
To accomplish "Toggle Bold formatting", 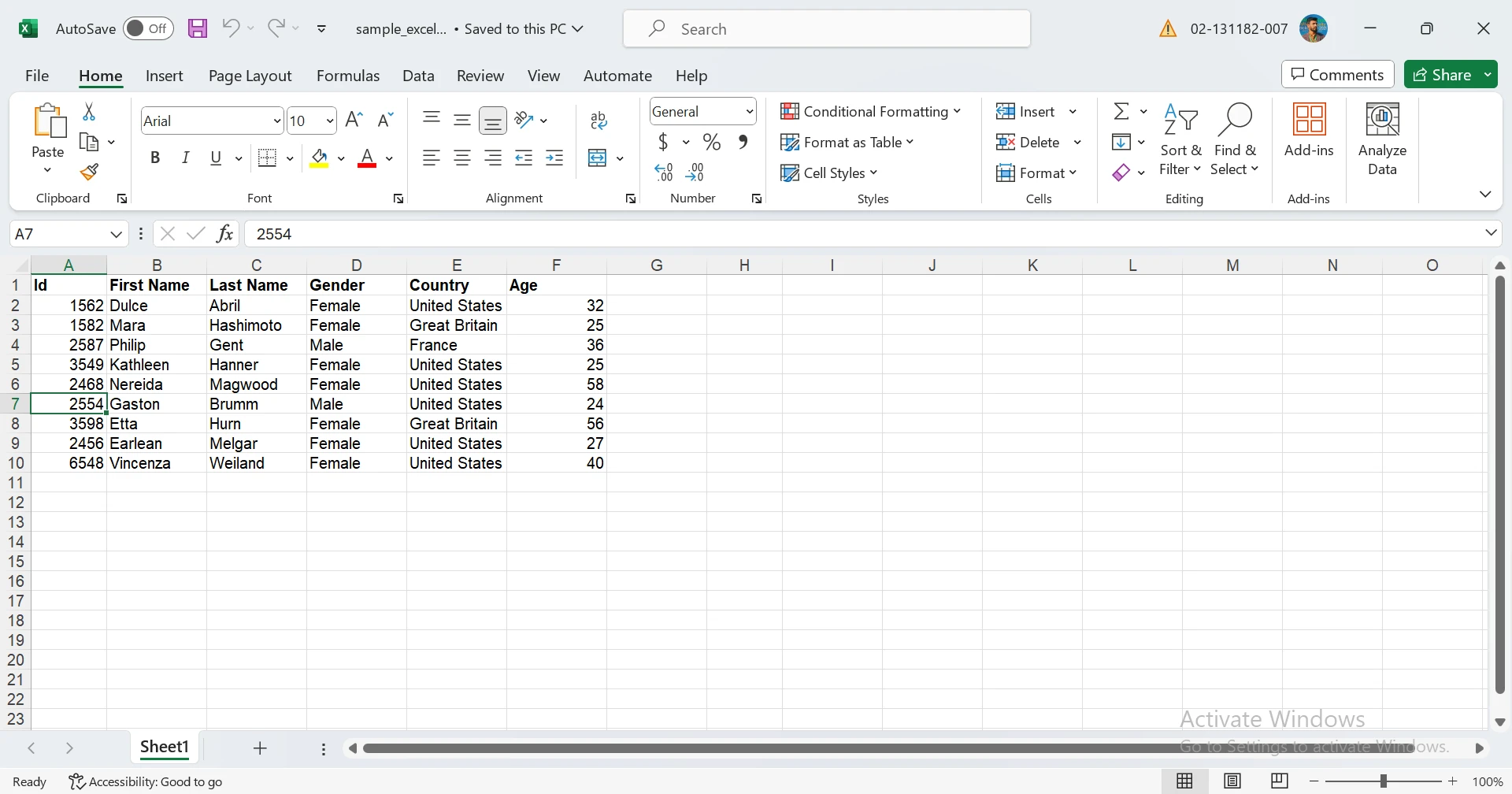I will [x=155, y=158].
